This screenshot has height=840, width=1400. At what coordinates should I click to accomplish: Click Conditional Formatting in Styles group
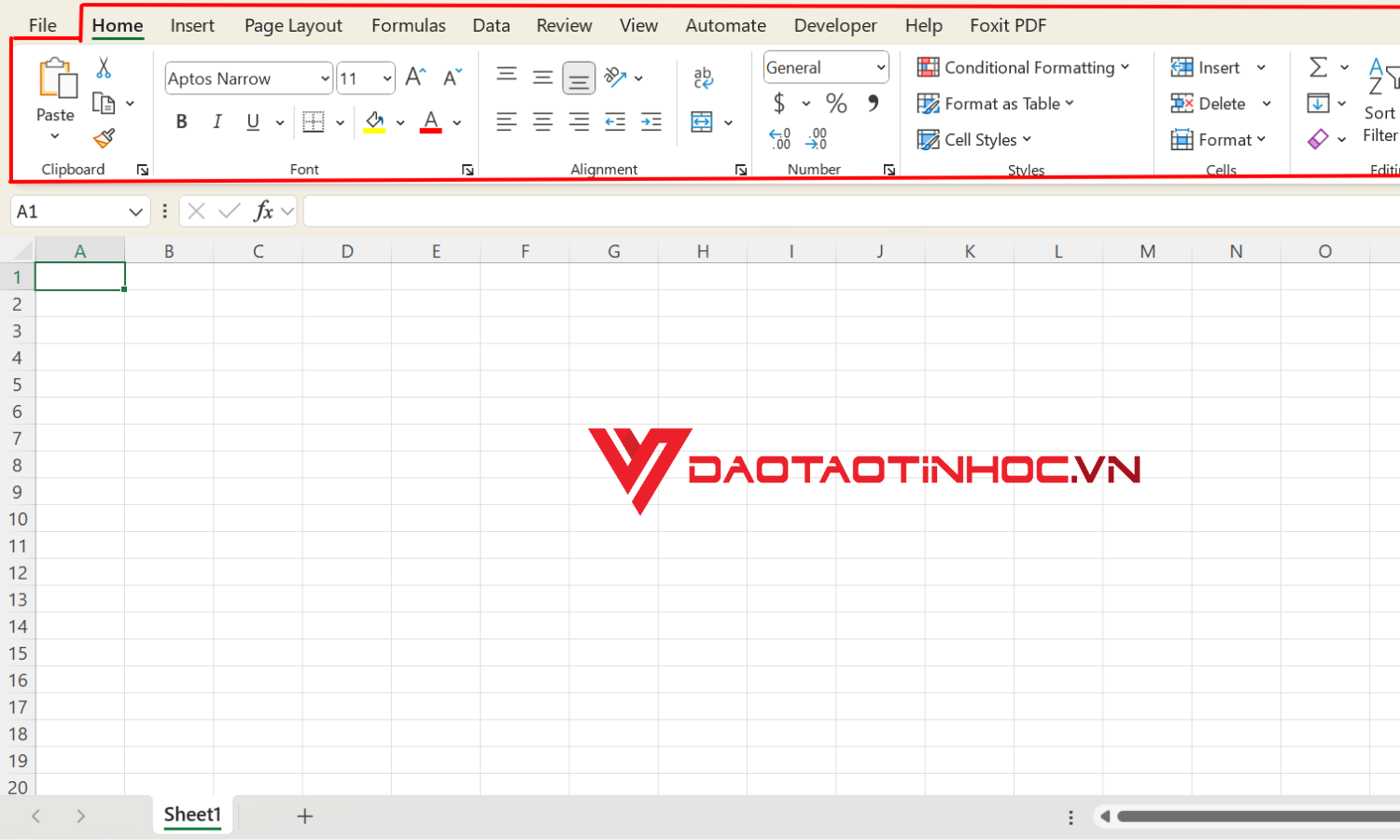click(1024, 67)
